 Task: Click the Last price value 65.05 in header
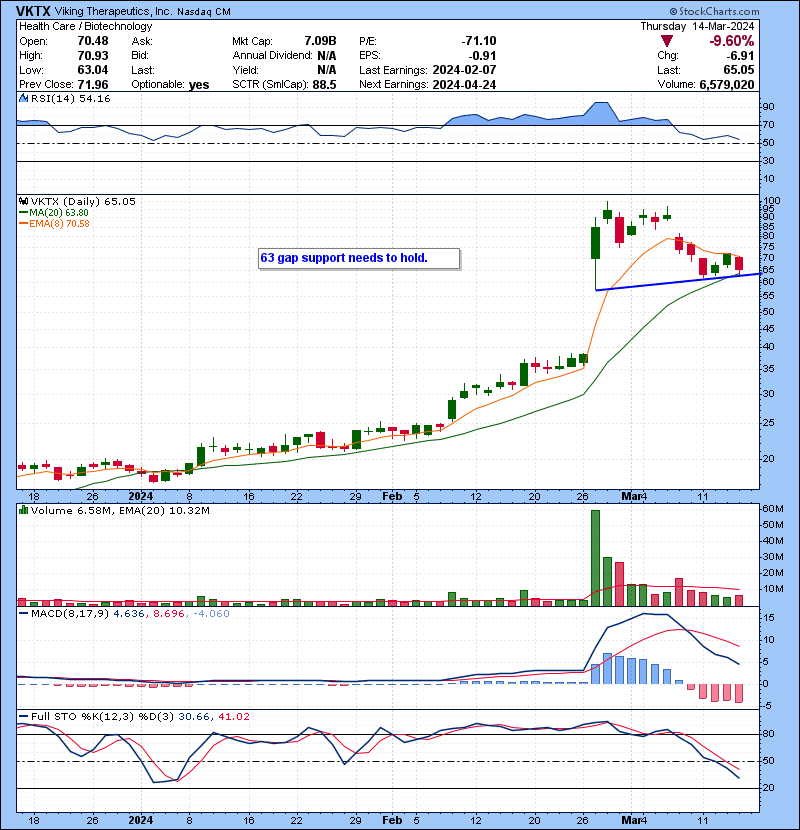(x=739, y=70)
